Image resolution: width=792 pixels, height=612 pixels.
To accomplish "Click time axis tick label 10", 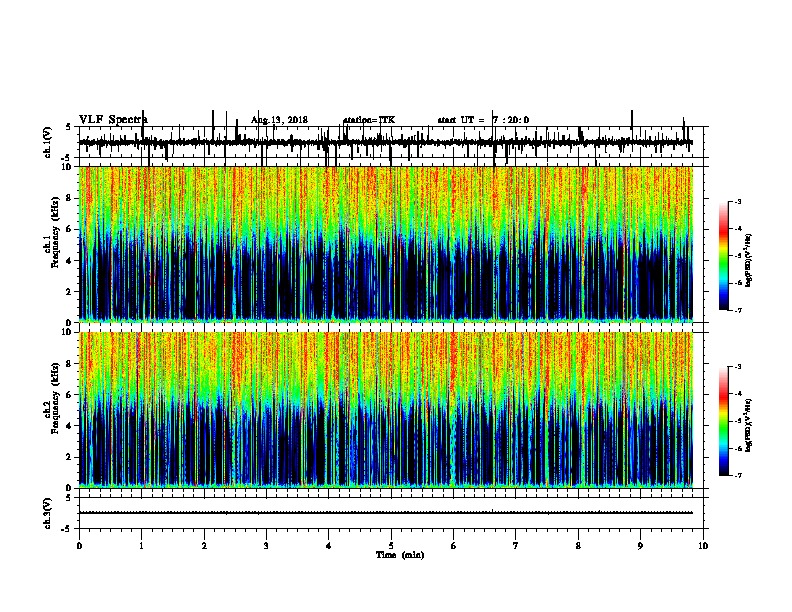I will [703, 546].
